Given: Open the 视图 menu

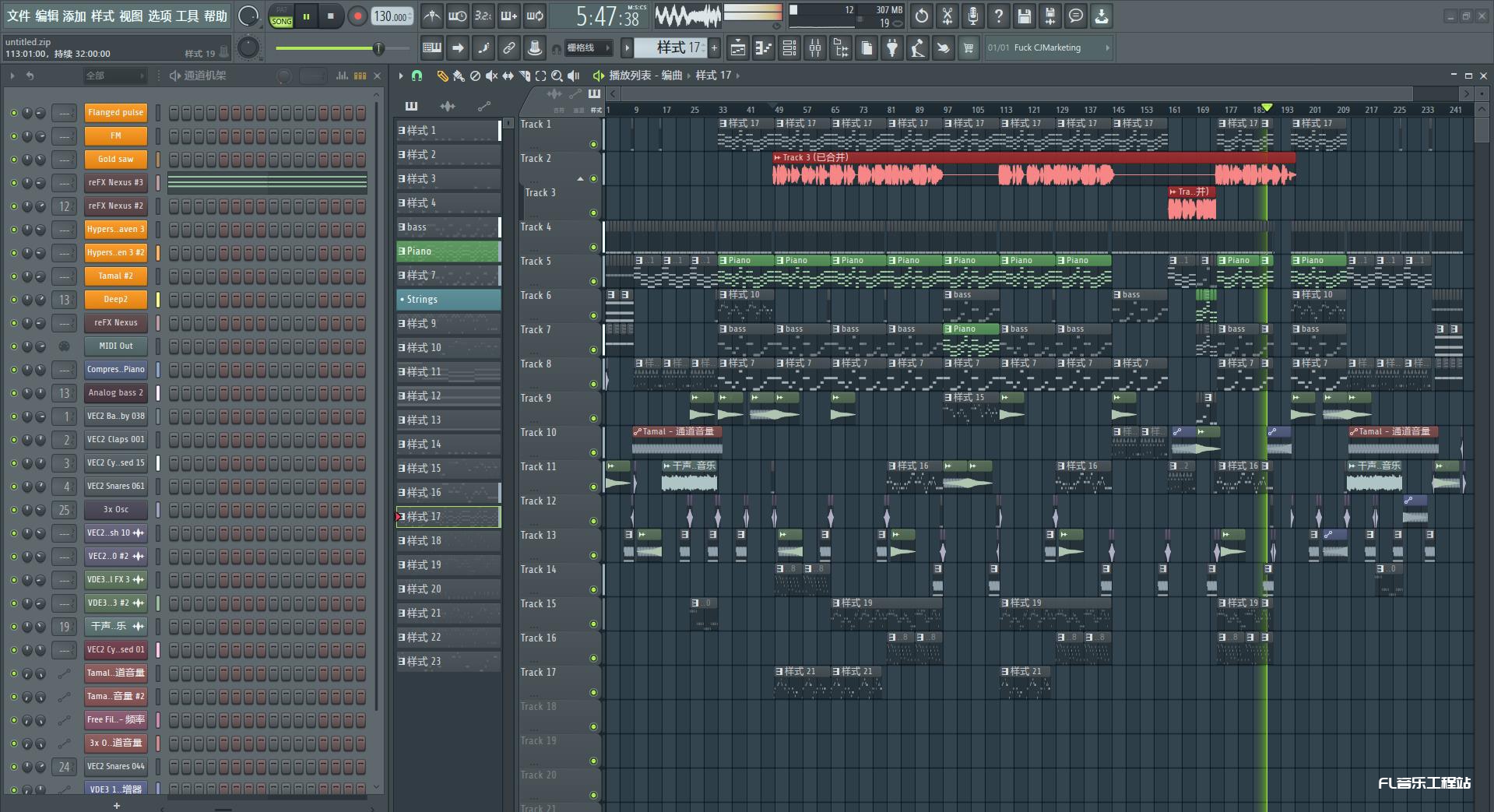Looking at the screenshot, I should tap(131, 16).
